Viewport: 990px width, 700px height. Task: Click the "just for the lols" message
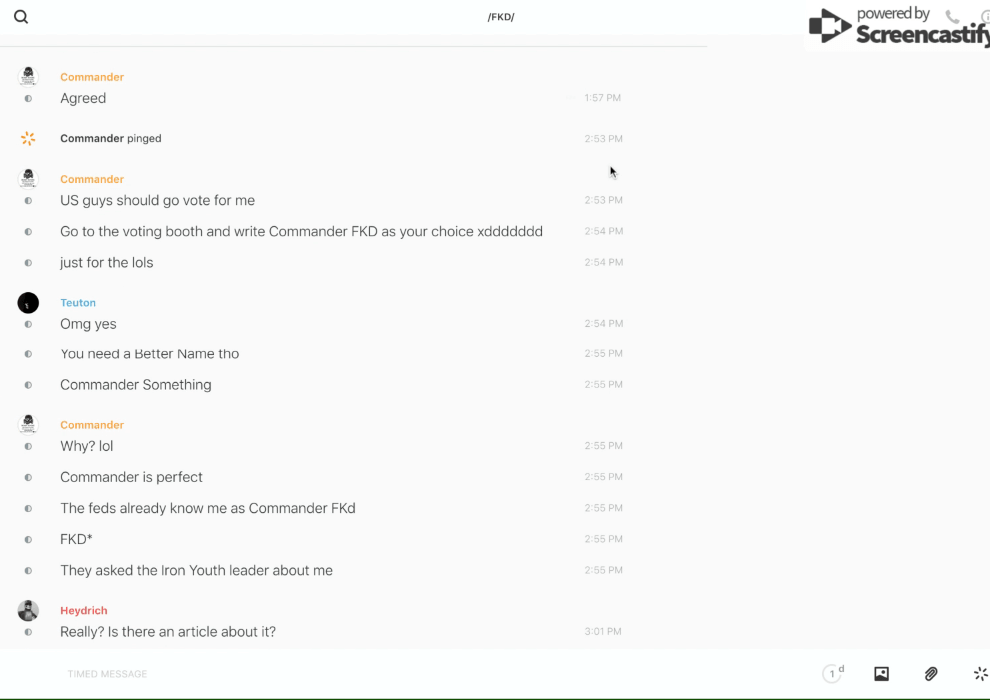(x=106, y=263)
